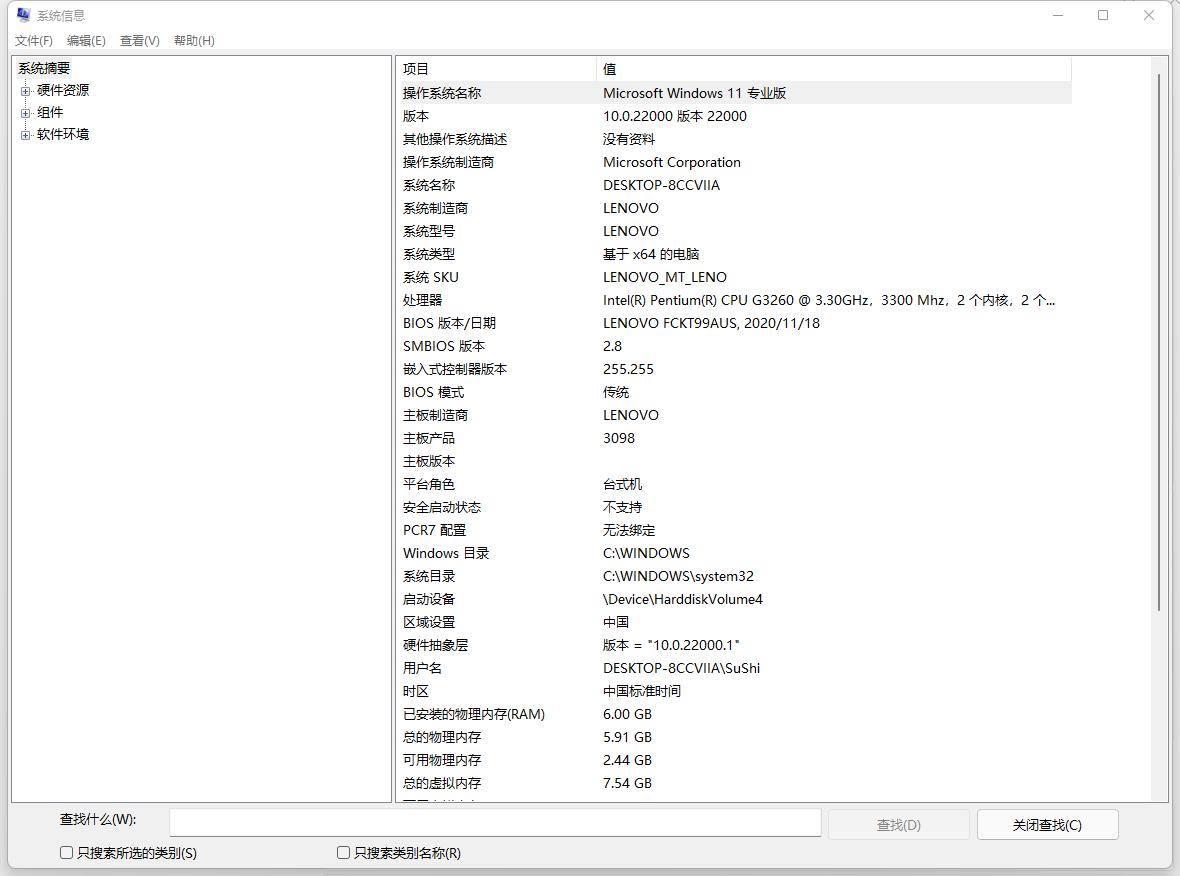
Task: Enable the 只搜索类别名称 checkbox
Action: pos(342,852)
